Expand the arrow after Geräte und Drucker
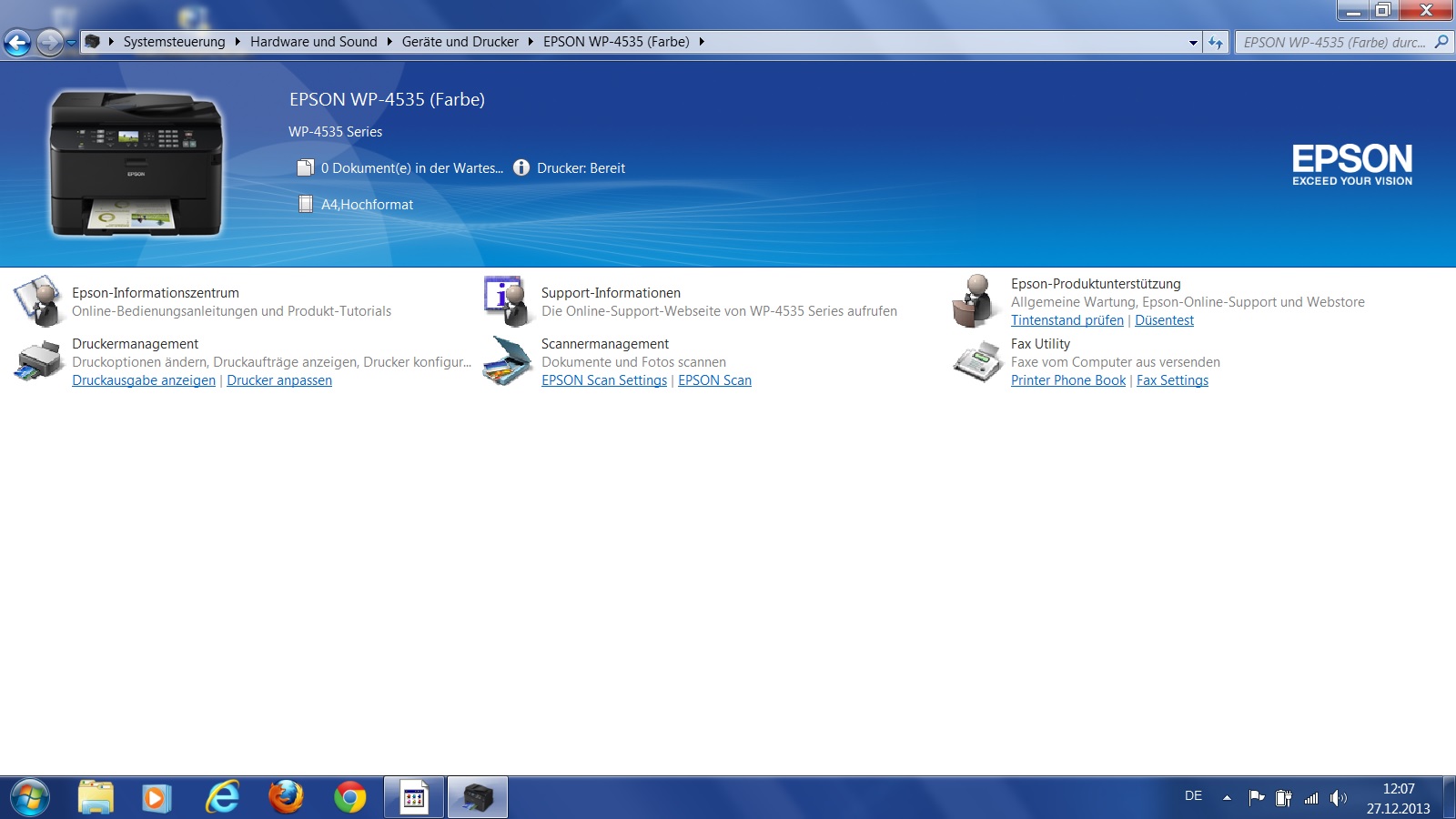1456x819 pixels. click(531, 42)
